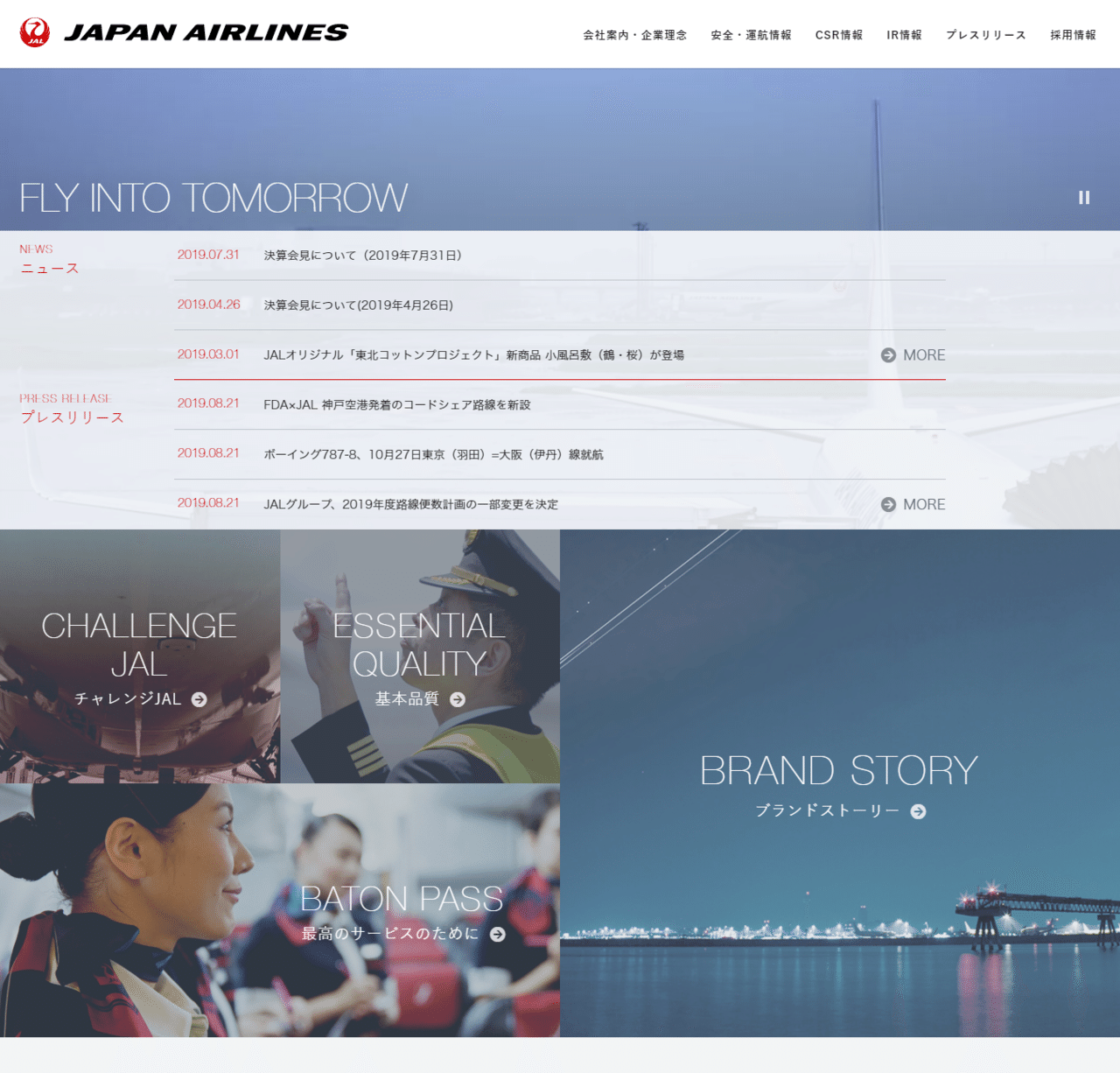Open the BRAND STORY tile
The height and width of the screenshot is (1073, 1120).
840,783
